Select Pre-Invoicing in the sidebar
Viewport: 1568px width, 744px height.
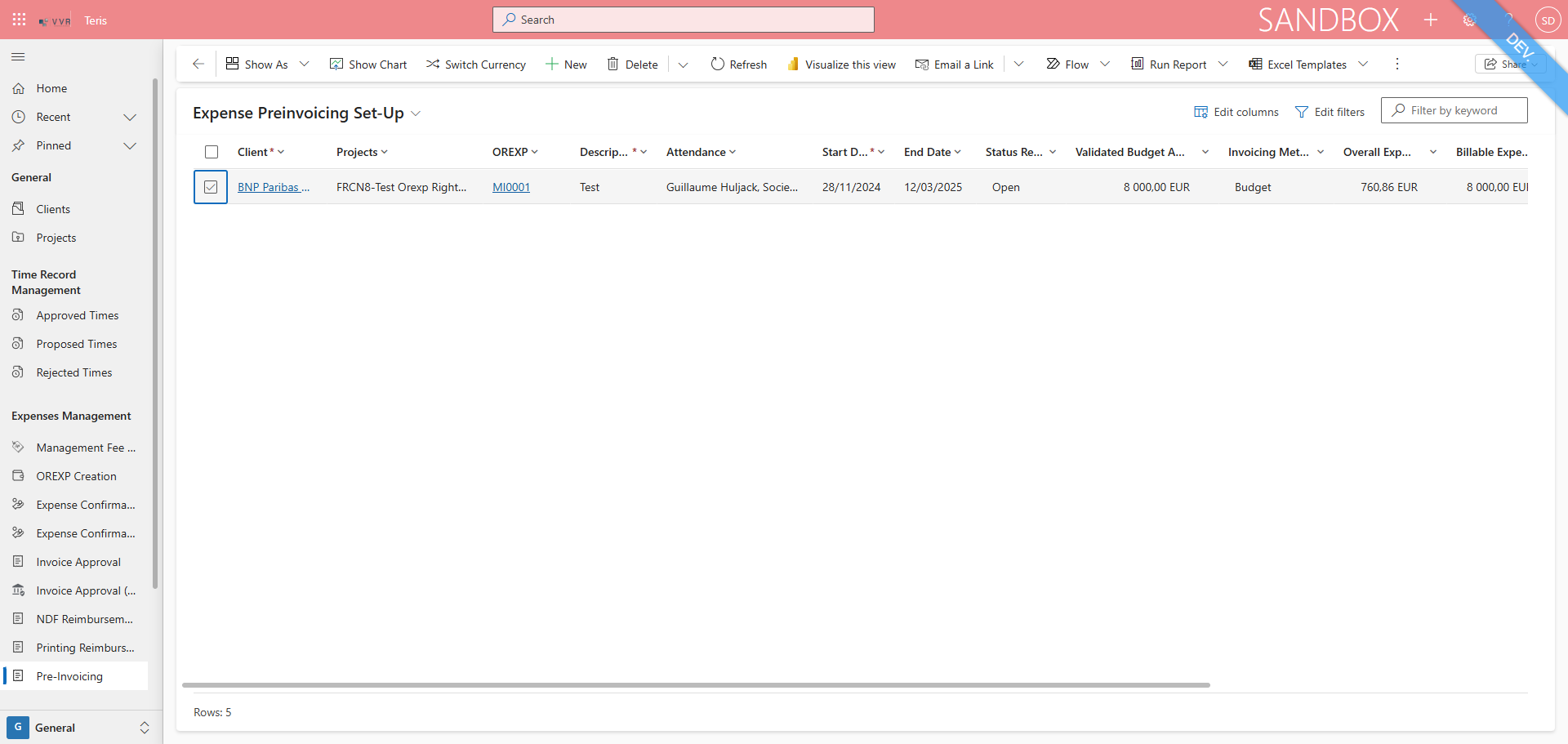point(74,676)
